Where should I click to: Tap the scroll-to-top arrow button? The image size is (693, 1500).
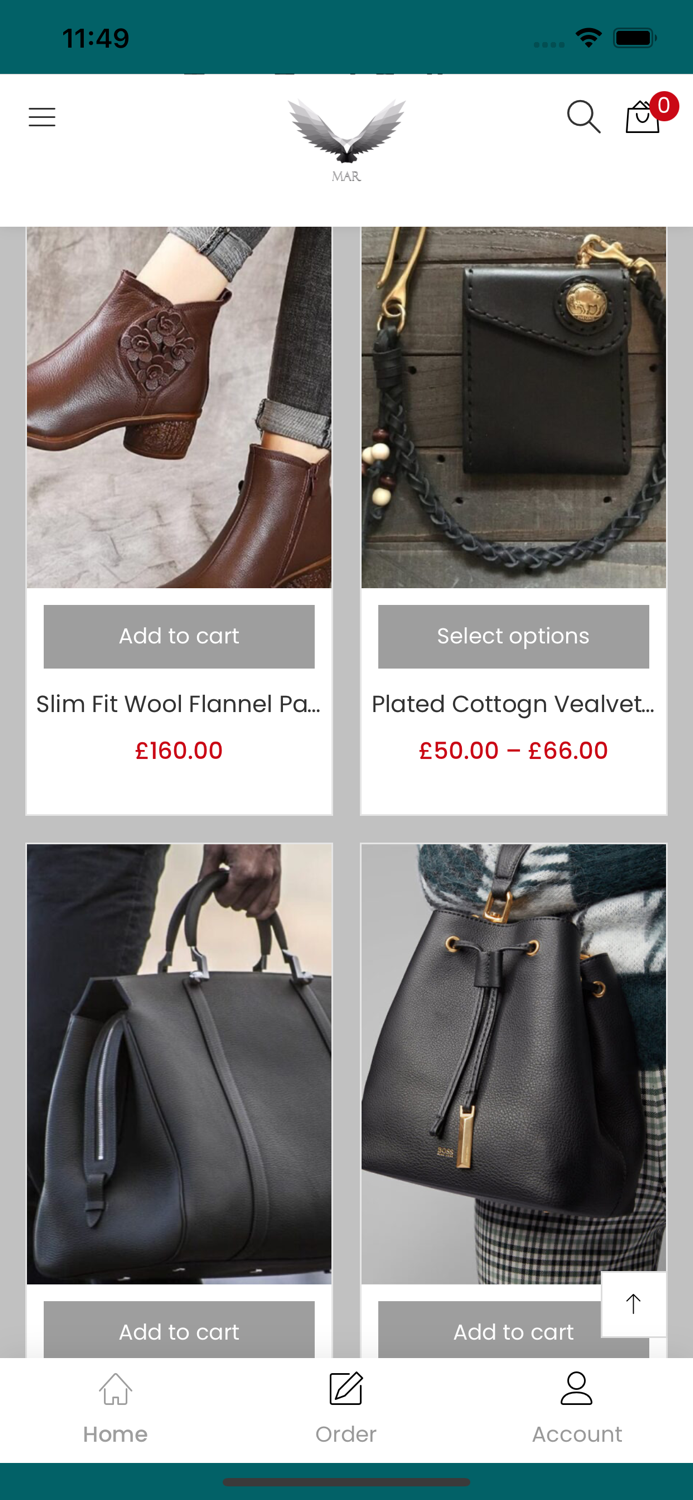point(633,1303)
